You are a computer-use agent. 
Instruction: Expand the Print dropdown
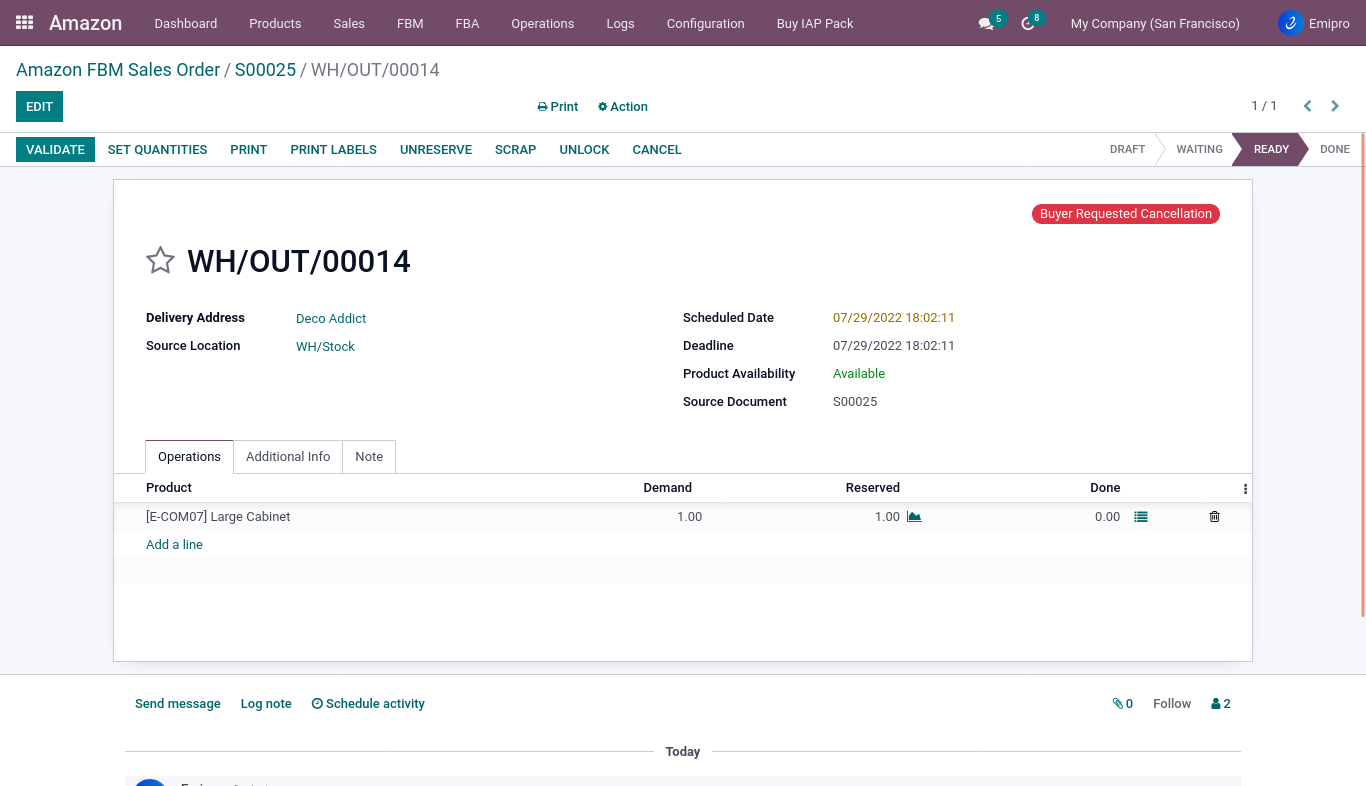558,107
